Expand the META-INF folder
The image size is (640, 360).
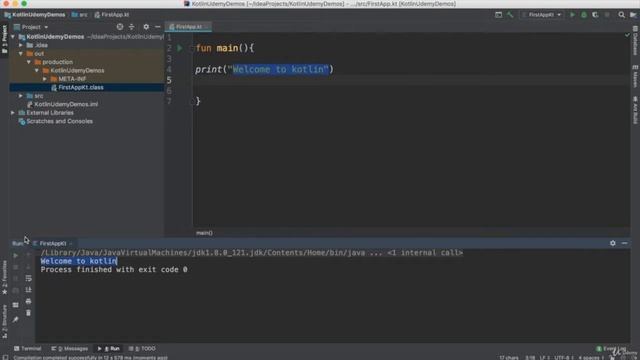(x=45, y=79)
